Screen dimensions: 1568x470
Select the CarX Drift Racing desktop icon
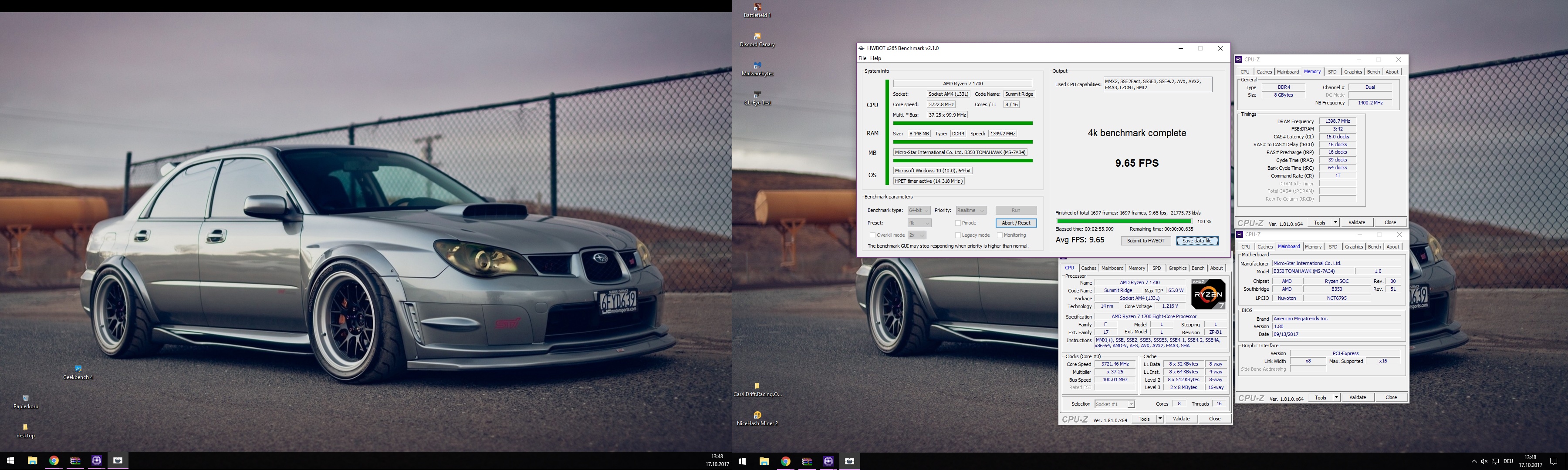[757, 390]
